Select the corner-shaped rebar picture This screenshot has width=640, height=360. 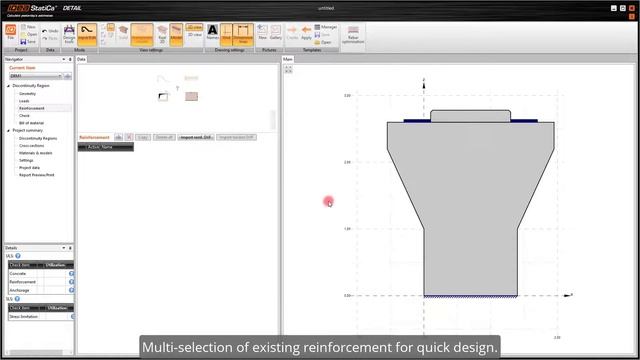tap(163, 97)
